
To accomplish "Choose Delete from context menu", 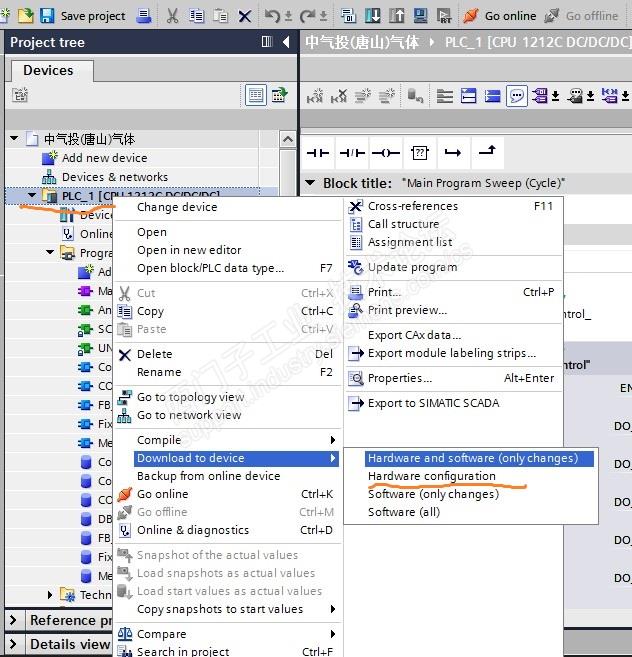I will coord(155,354).
